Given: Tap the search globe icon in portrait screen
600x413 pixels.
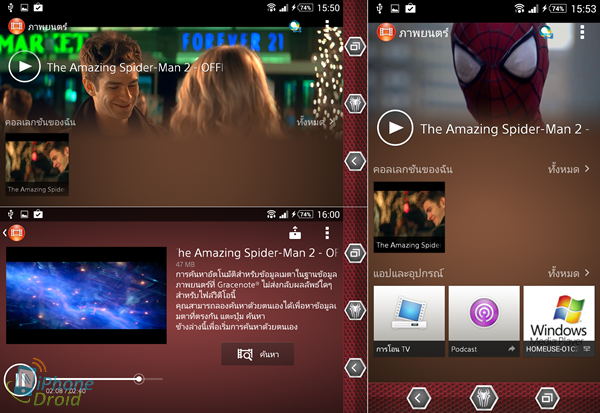Looking at the screenshot, I should (546, 32).
